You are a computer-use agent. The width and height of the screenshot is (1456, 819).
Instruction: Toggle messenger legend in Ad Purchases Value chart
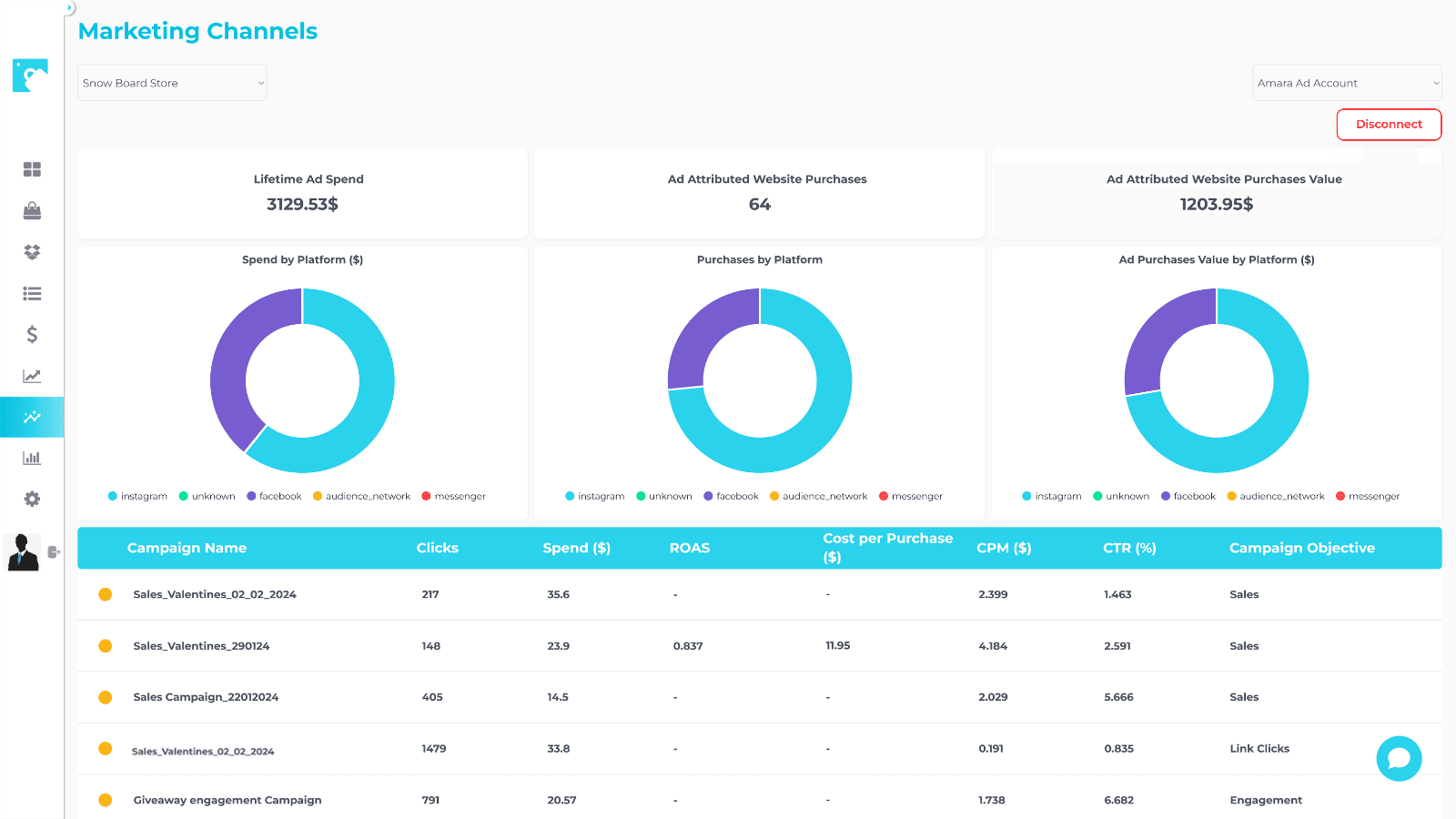click(1367, 496)
